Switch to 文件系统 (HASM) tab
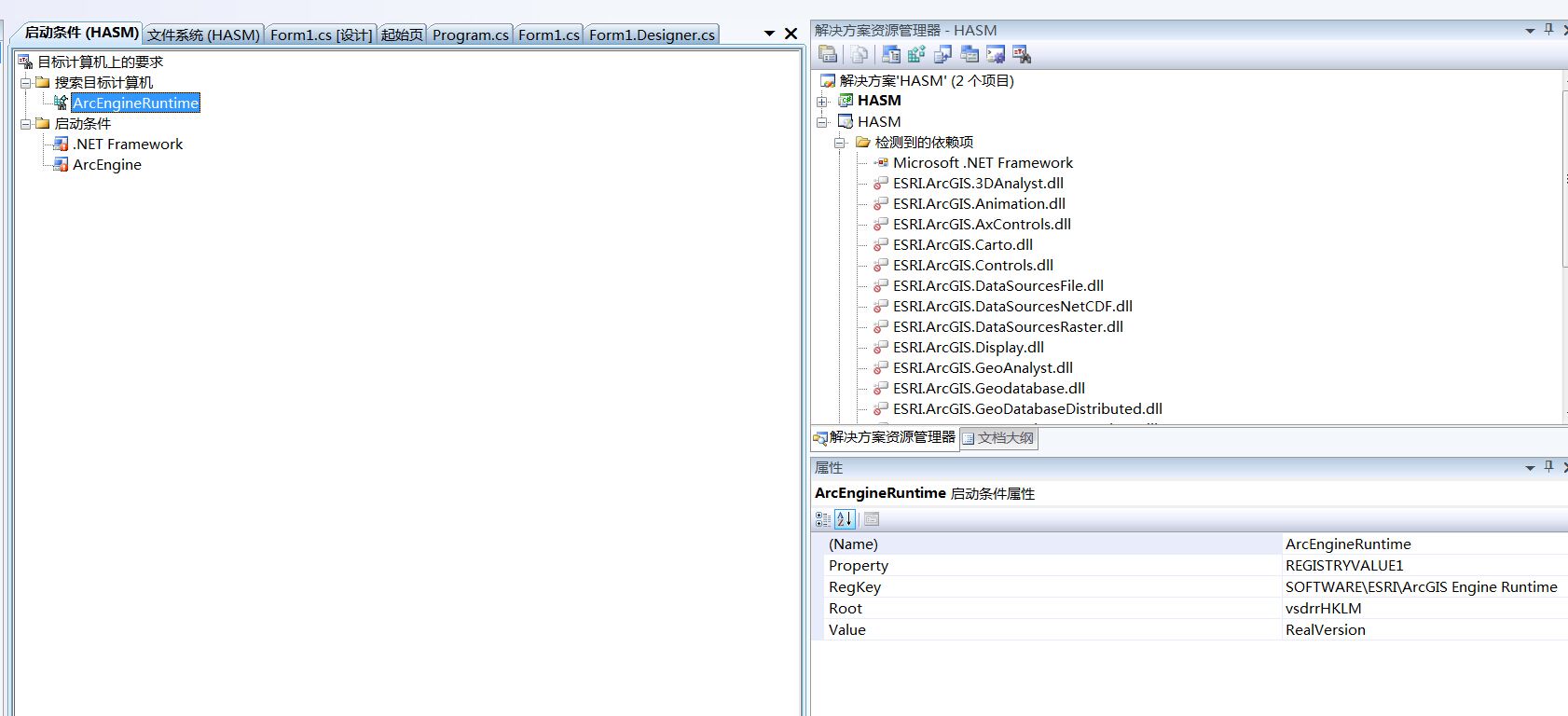 [203, 34]
